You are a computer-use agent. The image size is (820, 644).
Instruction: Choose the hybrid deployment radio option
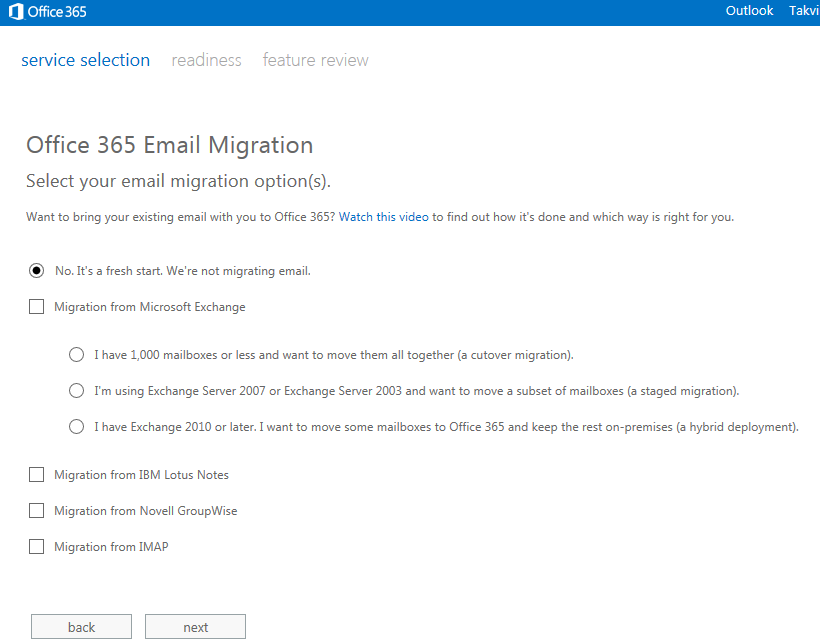76,427
